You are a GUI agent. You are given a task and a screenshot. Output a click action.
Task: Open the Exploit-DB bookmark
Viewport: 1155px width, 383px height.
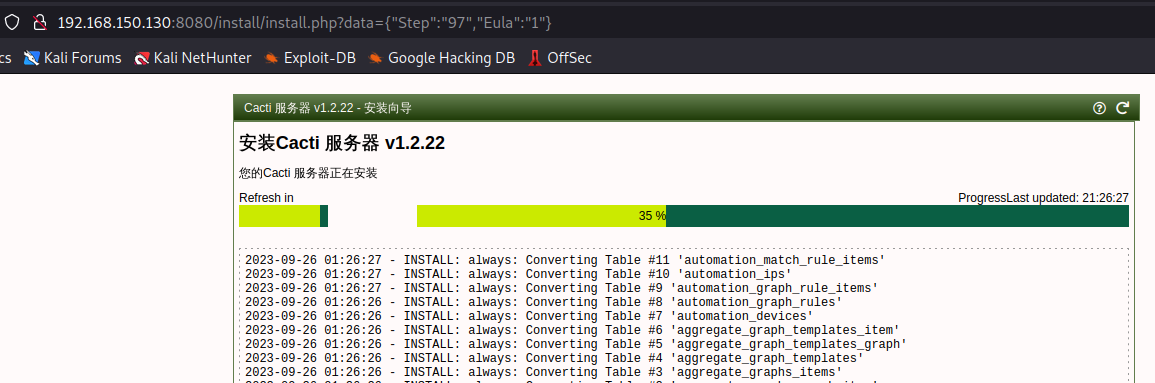click(310, 57)
